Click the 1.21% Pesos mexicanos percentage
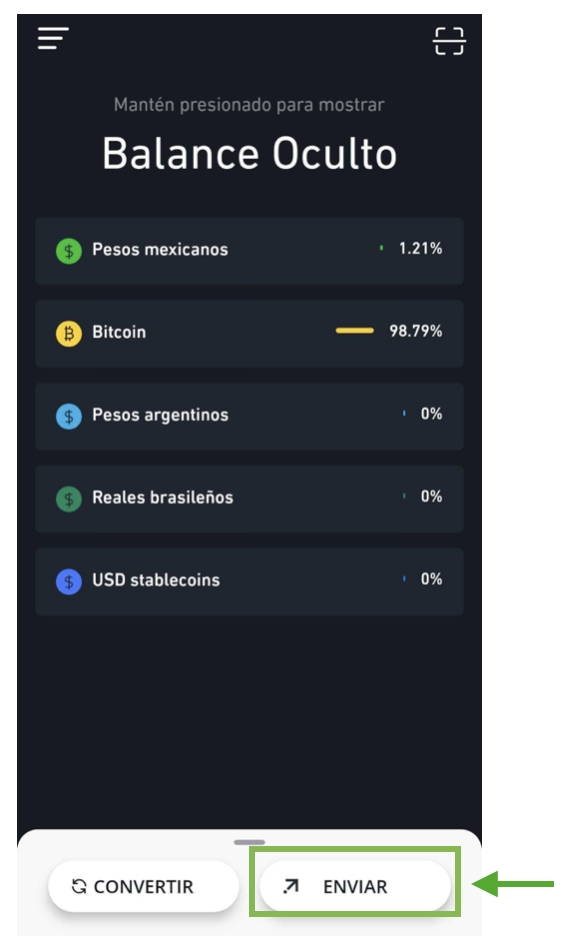Screen dimensions: 570x936 pyautogui.click(x=421, y=248)
